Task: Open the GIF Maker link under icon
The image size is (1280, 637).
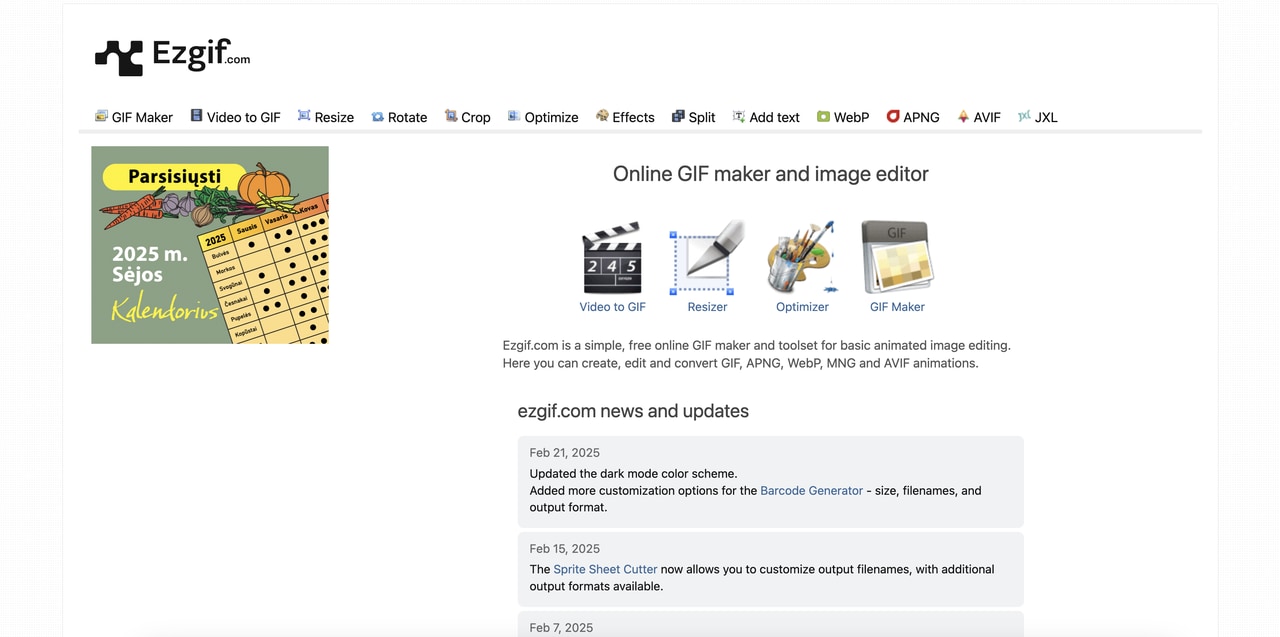Action: 897,307
